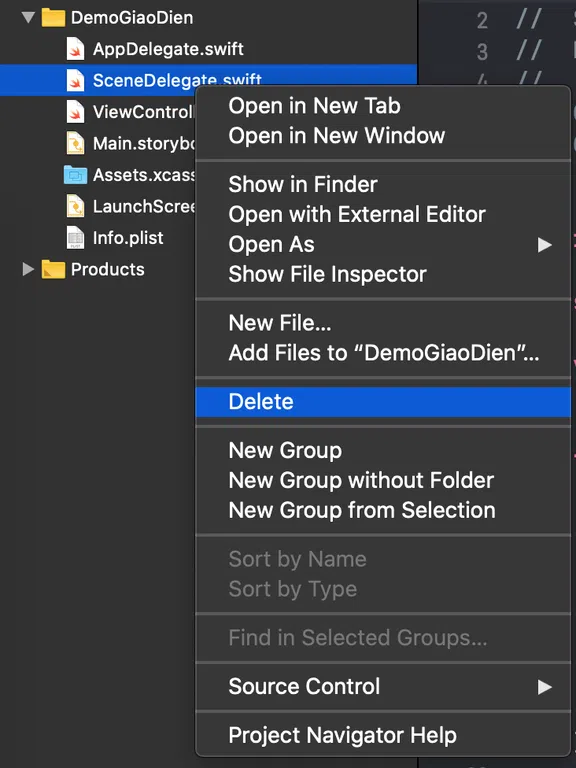Expand the Products group disclosure triangle
The width and height of the screenshot is (576, 768).
[x=28, y=269]
